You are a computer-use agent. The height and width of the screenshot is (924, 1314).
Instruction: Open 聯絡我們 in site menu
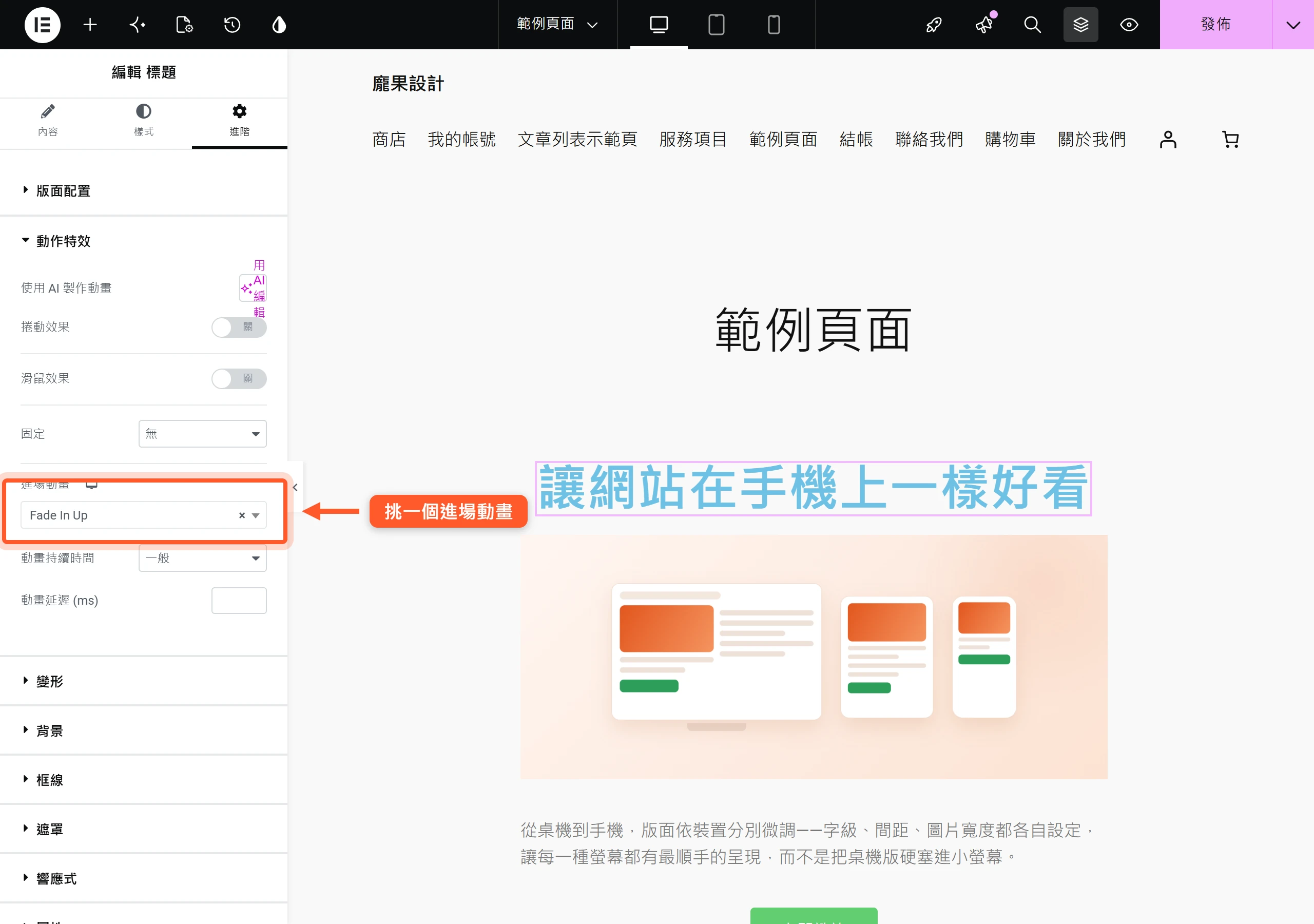(929, 139)
